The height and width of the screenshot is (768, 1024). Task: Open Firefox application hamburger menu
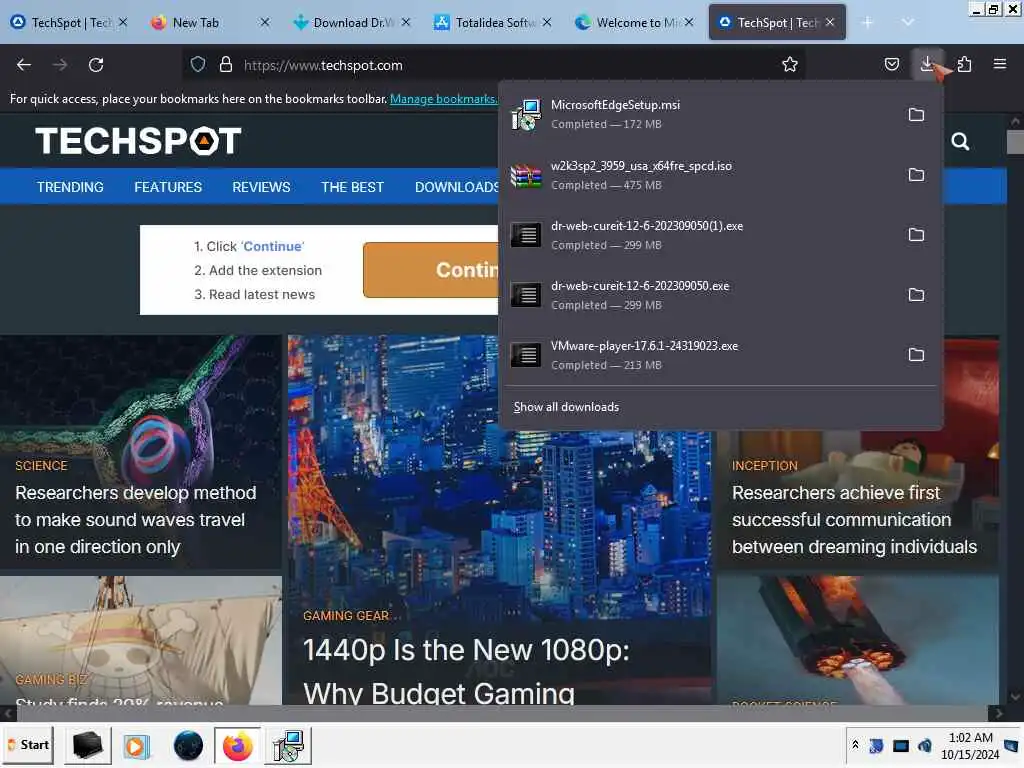[x=999, y=65]
